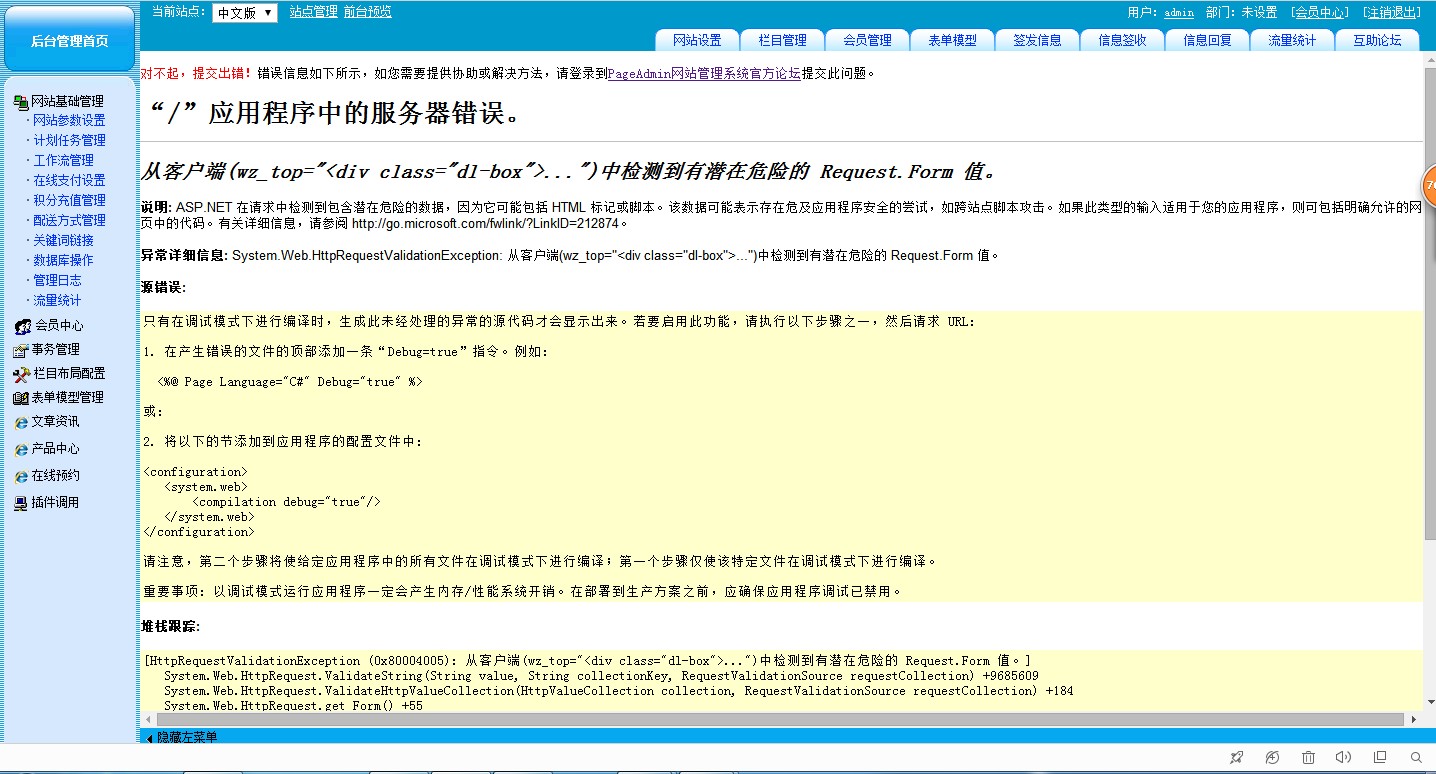Image resolution: width=1436 pixels, height=774 pixels.
Task: Click the 栏目布局配置 tools icon
Action: tap(21, 374)
